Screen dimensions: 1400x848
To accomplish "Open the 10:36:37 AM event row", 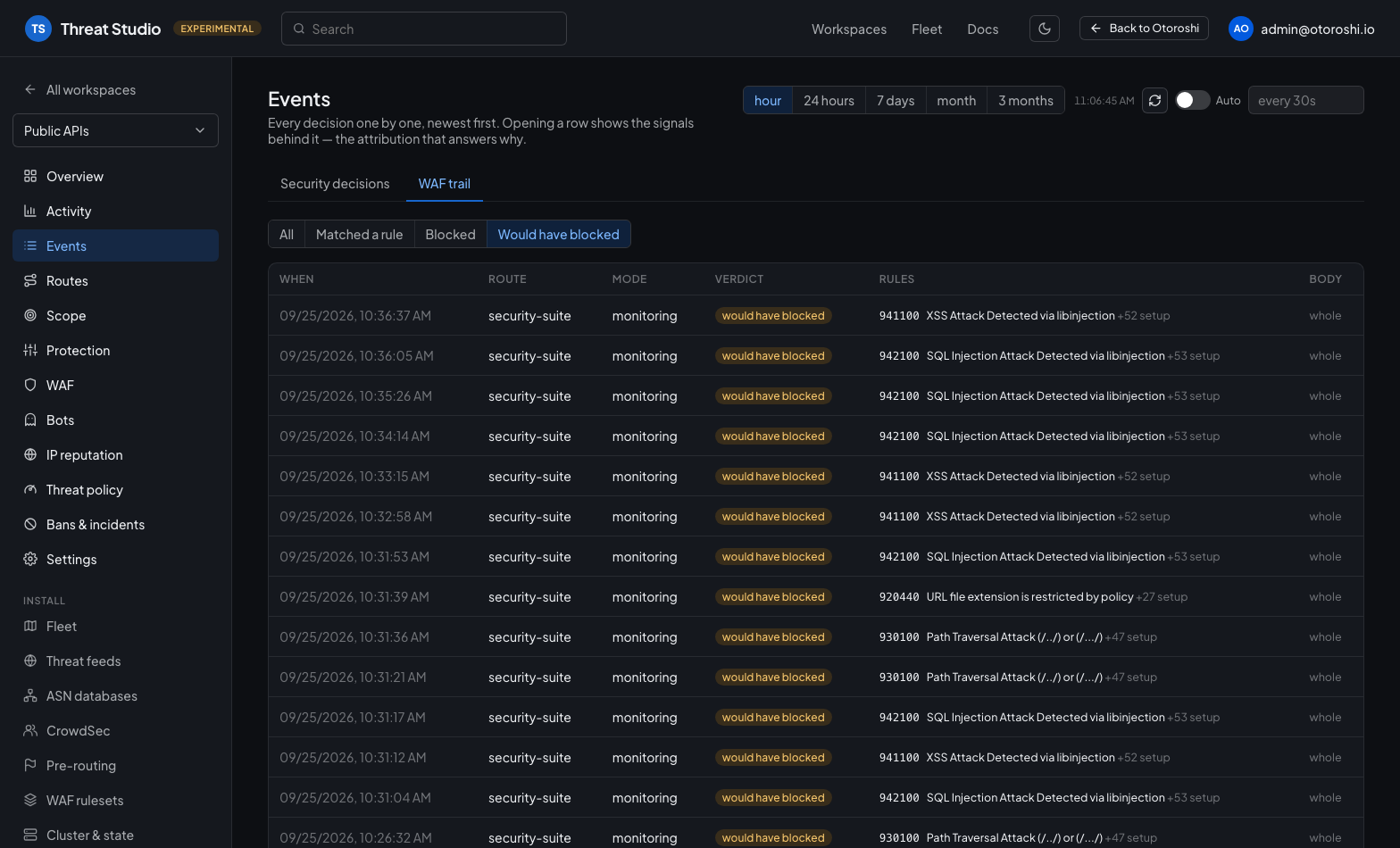I will [815, 315].
